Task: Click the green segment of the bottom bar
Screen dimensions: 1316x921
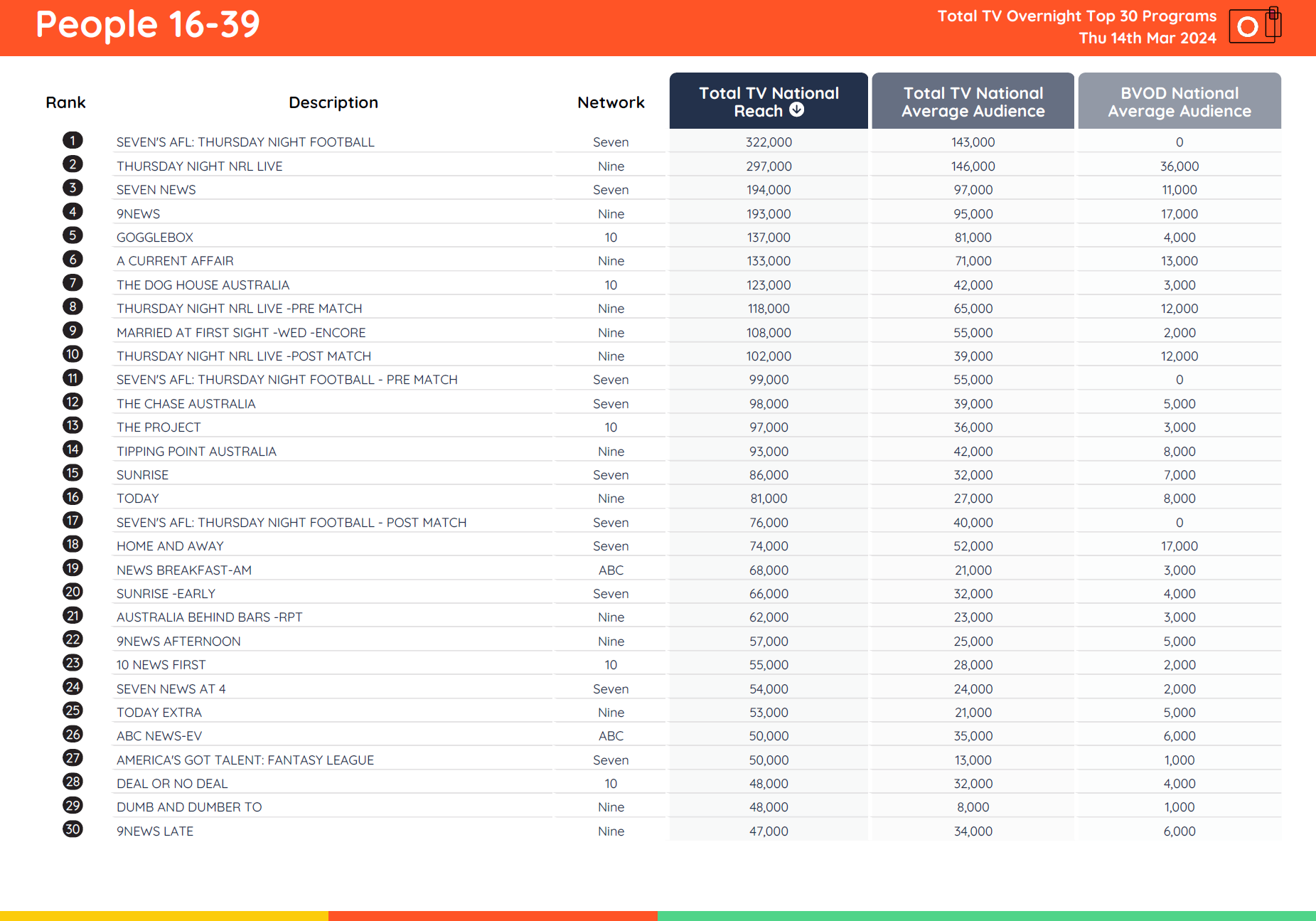Action: click(x=988, y=917)
